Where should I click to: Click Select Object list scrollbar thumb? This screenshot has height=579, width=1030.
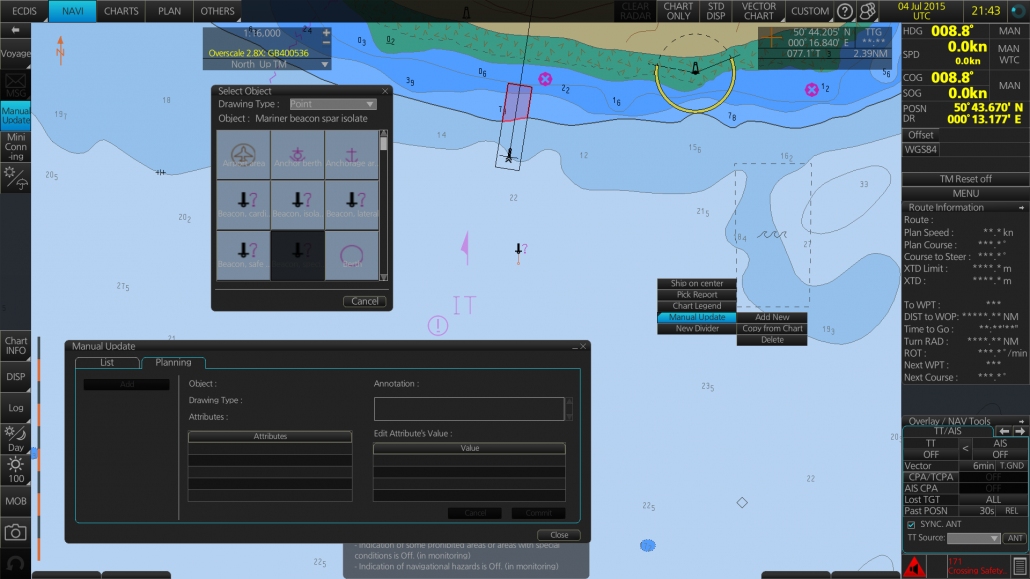[x=384, y=143]
